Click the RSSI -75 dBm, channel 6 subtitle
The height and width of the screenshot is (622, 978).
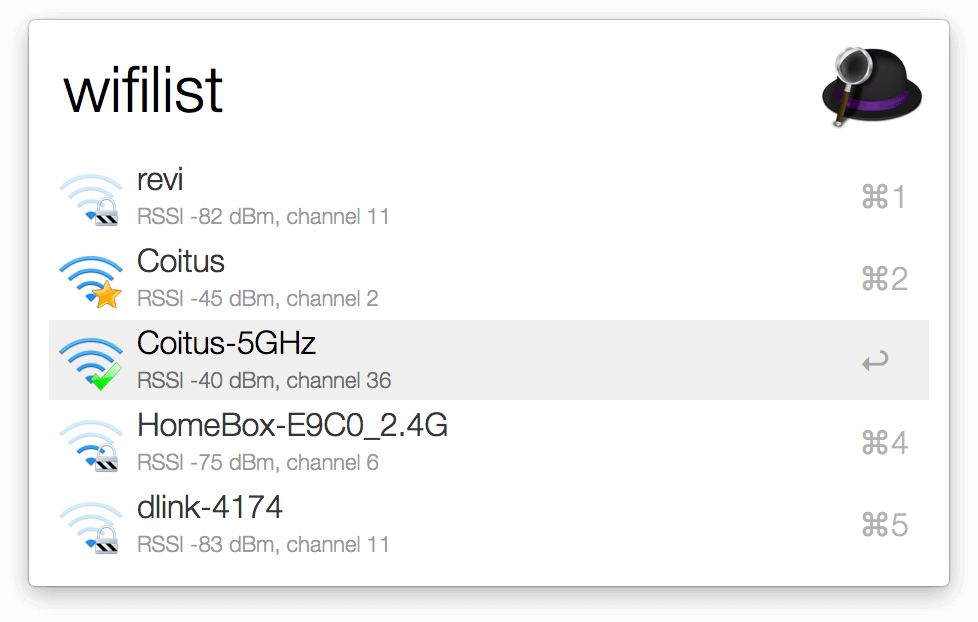pos(258,463)
